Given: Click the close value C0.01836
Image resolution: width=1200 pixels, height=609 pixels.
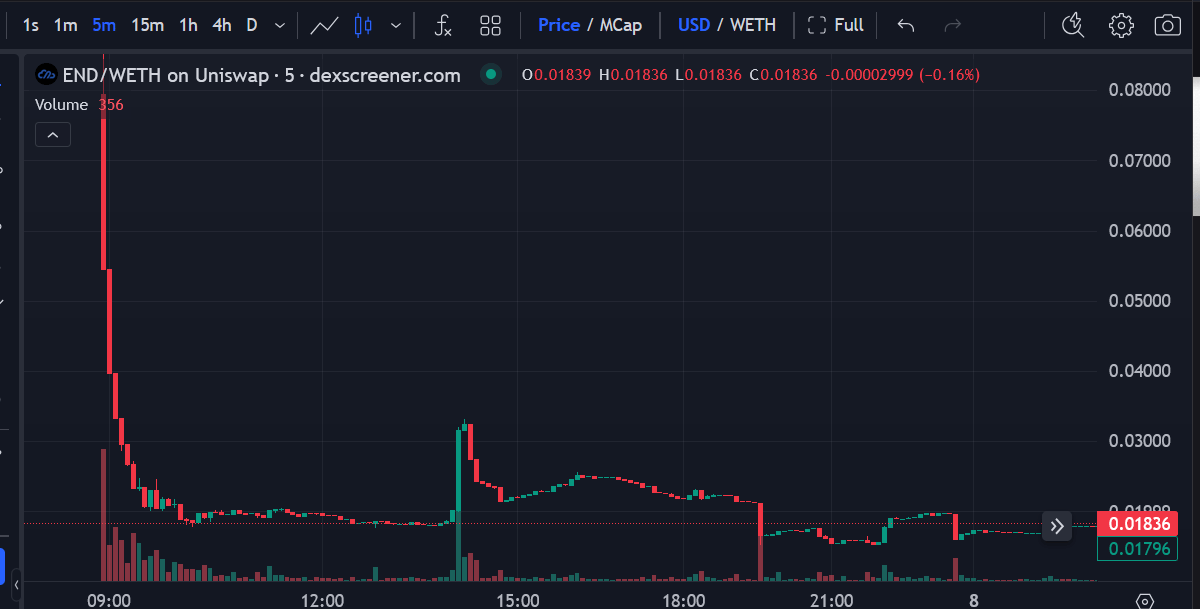Looking at the screenshot, I should click(784, 75).
